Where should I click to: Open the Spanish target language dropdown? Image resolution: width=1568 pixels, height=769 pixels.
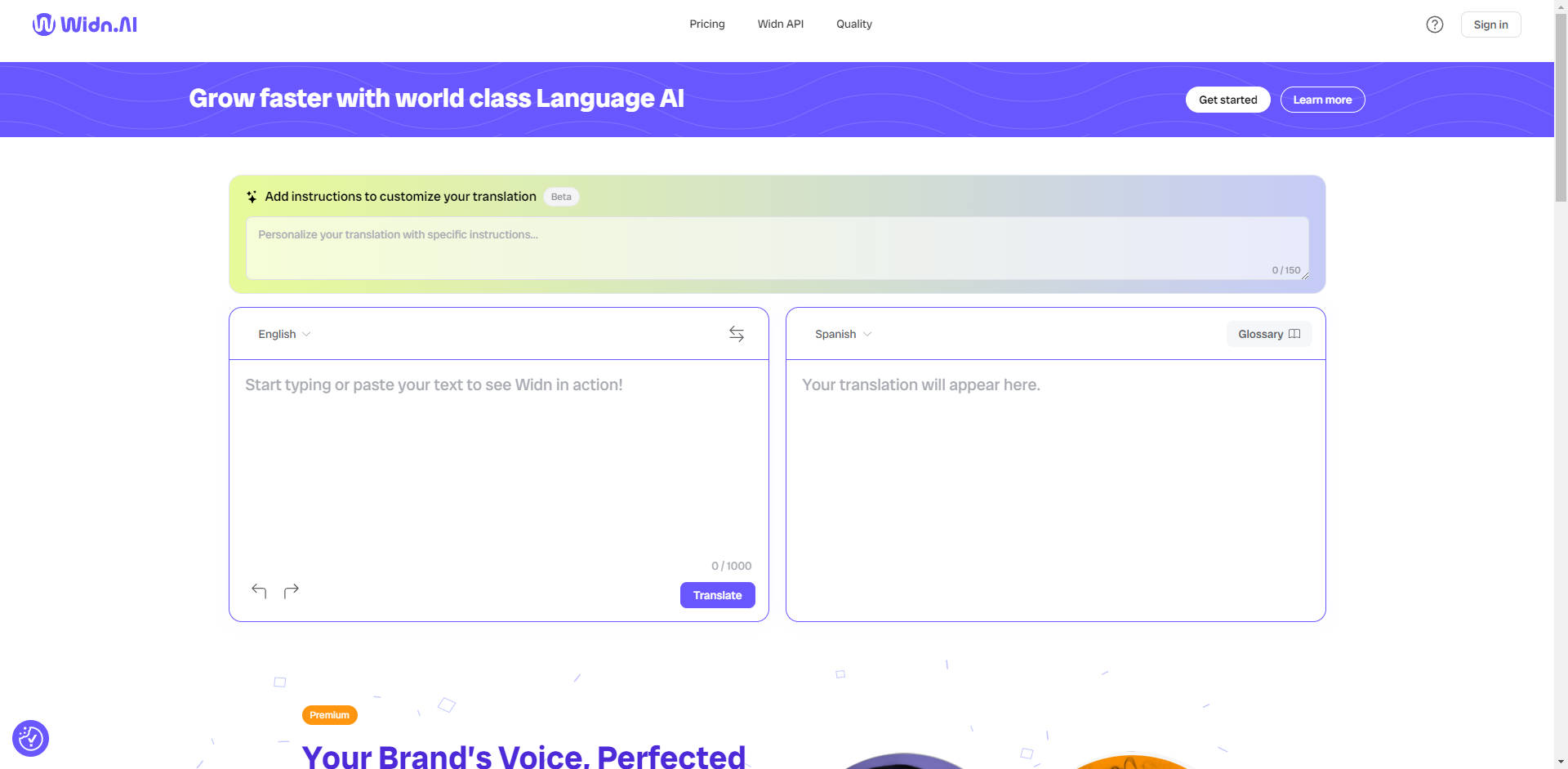click(x=843, y=334)
